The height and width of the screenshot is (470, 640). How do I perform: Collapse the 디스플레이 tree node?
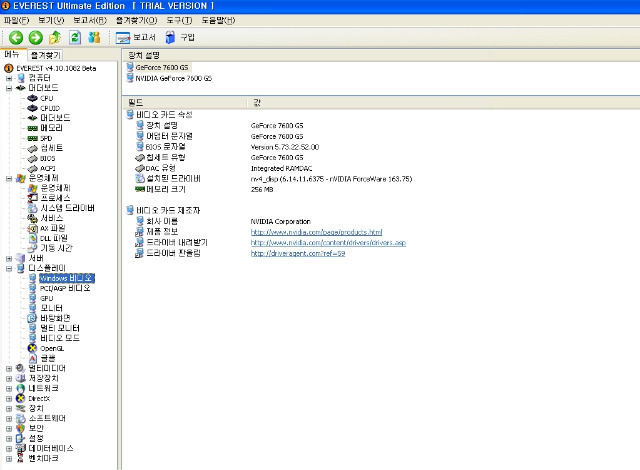(x=9, y=268)
